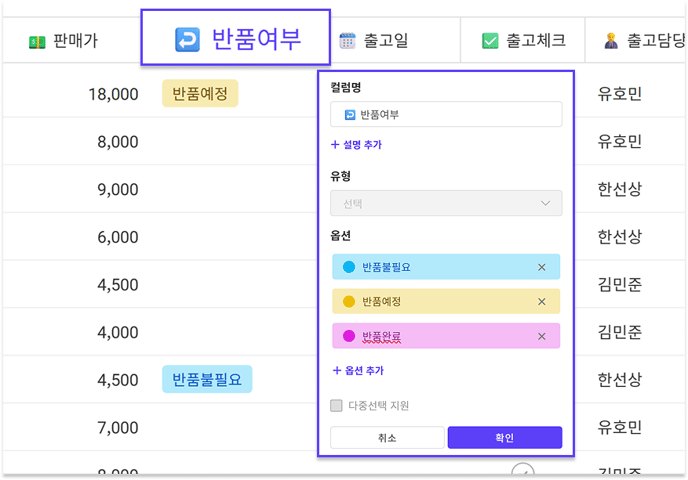688x480 pixels.
Task: Delete the 반품완료 option using its X
Action: (x=542, y=337)
